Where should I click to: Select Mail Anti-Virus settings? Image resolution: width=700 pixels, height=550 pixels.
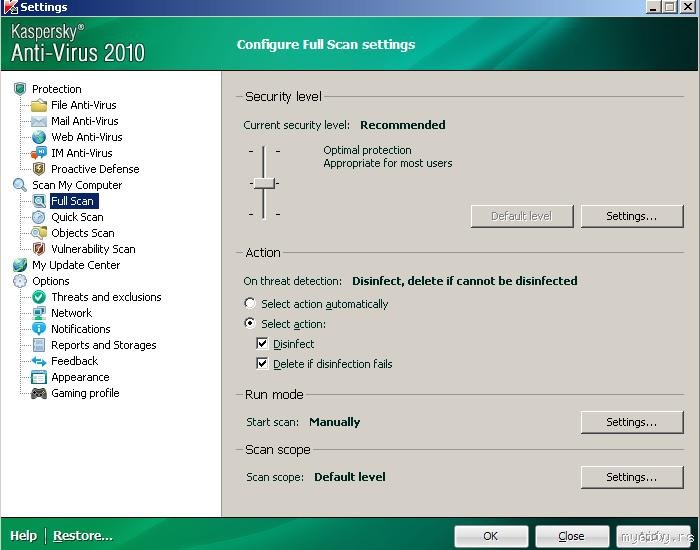click(85, 121)
